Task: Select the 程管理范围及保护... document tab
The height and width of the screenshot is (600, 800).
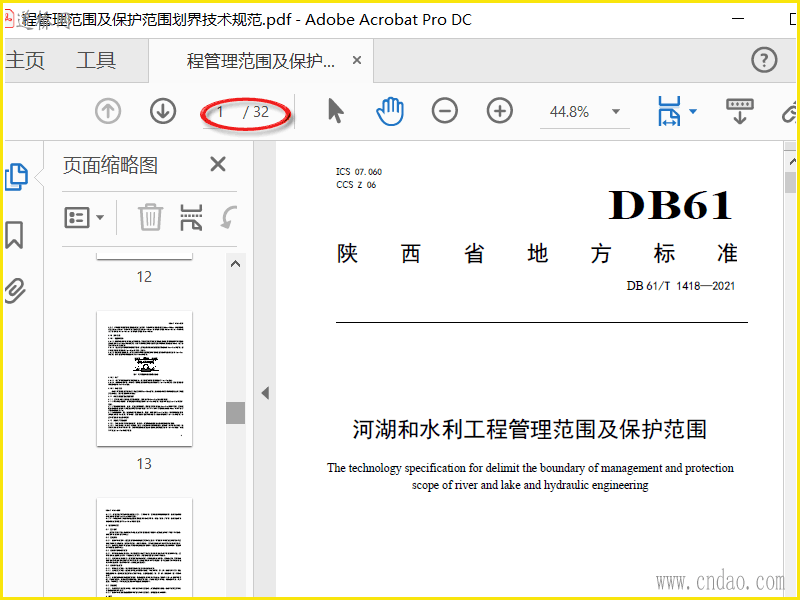Action: click(x=261, y=61)
